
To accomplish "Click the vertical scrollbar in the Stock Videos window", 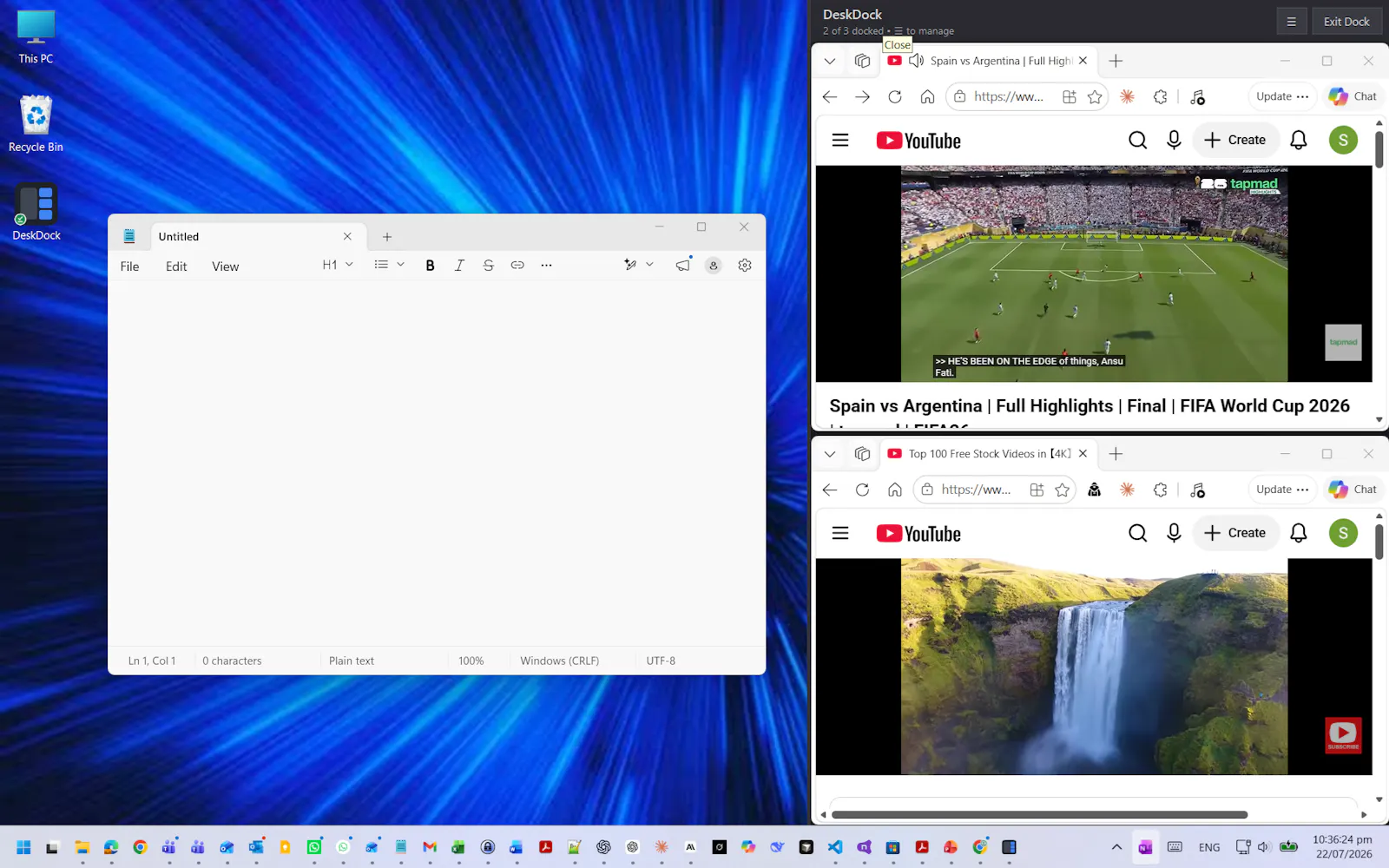I will click(x=1379, y=542).
